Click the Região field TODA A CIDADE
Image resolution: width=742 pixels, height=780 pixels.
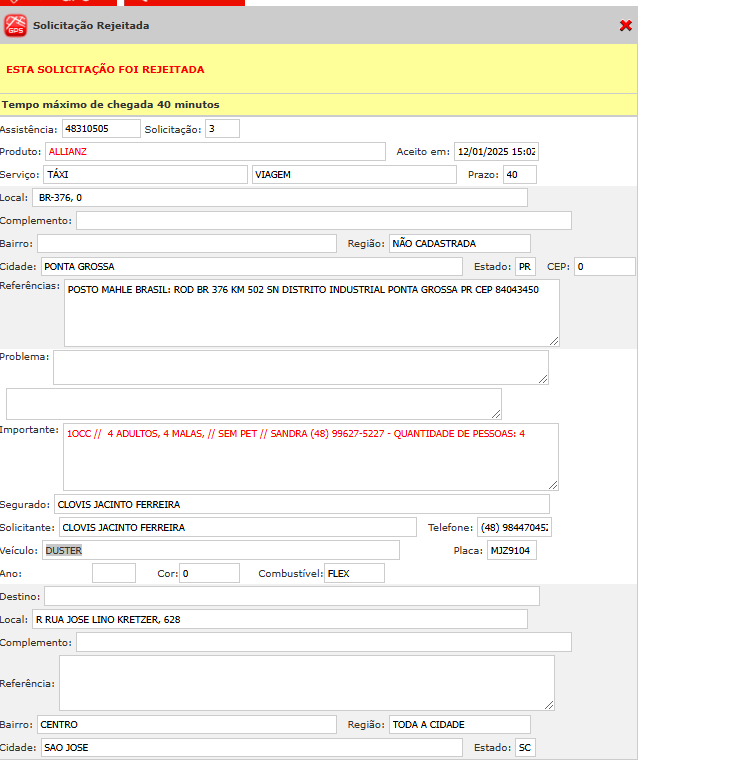[460, 724]
